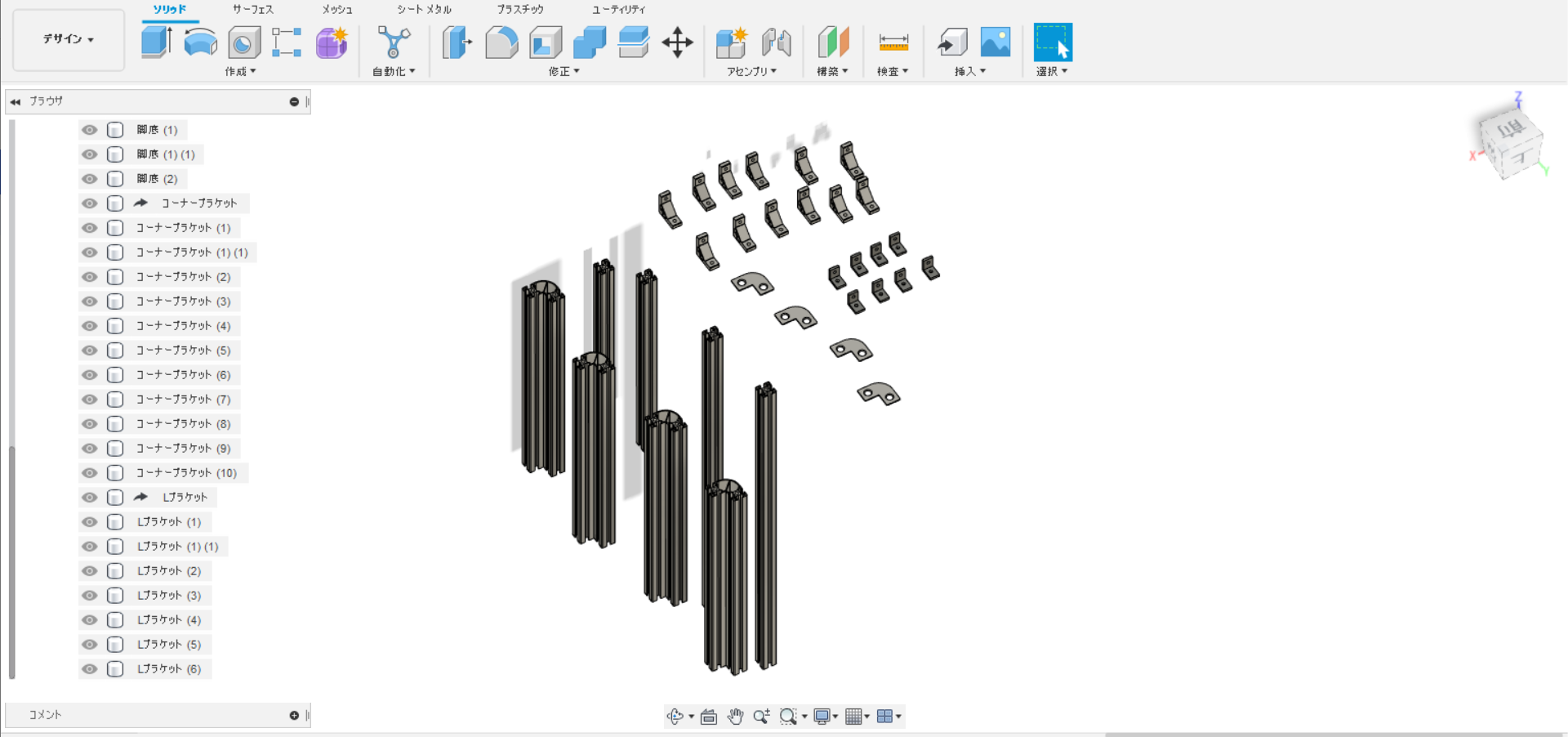This screenshot has width=1568, height=737.
Task: Toggle visibility of コーナーブラケット (5)
Action: coord(90,351)
